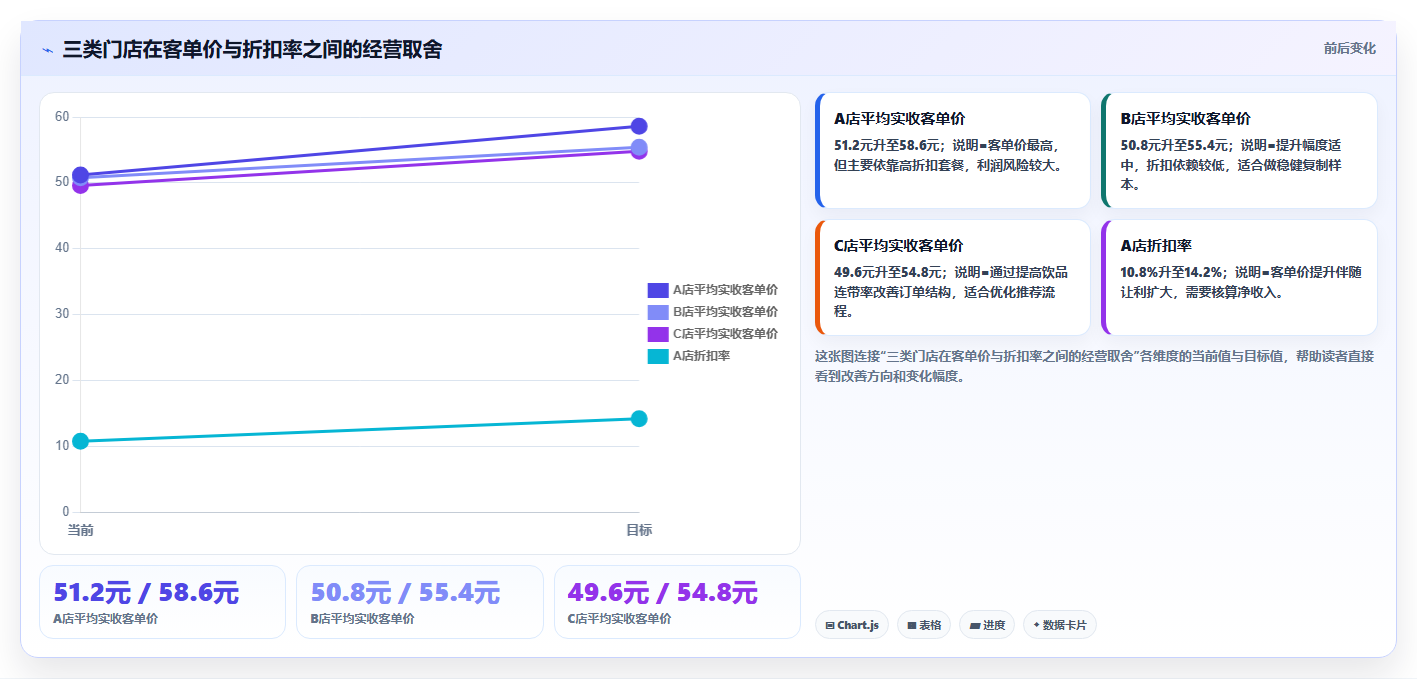Click the A店折扣率 current data point
The image size is (1417, 679).
click(x=80, y=441)
